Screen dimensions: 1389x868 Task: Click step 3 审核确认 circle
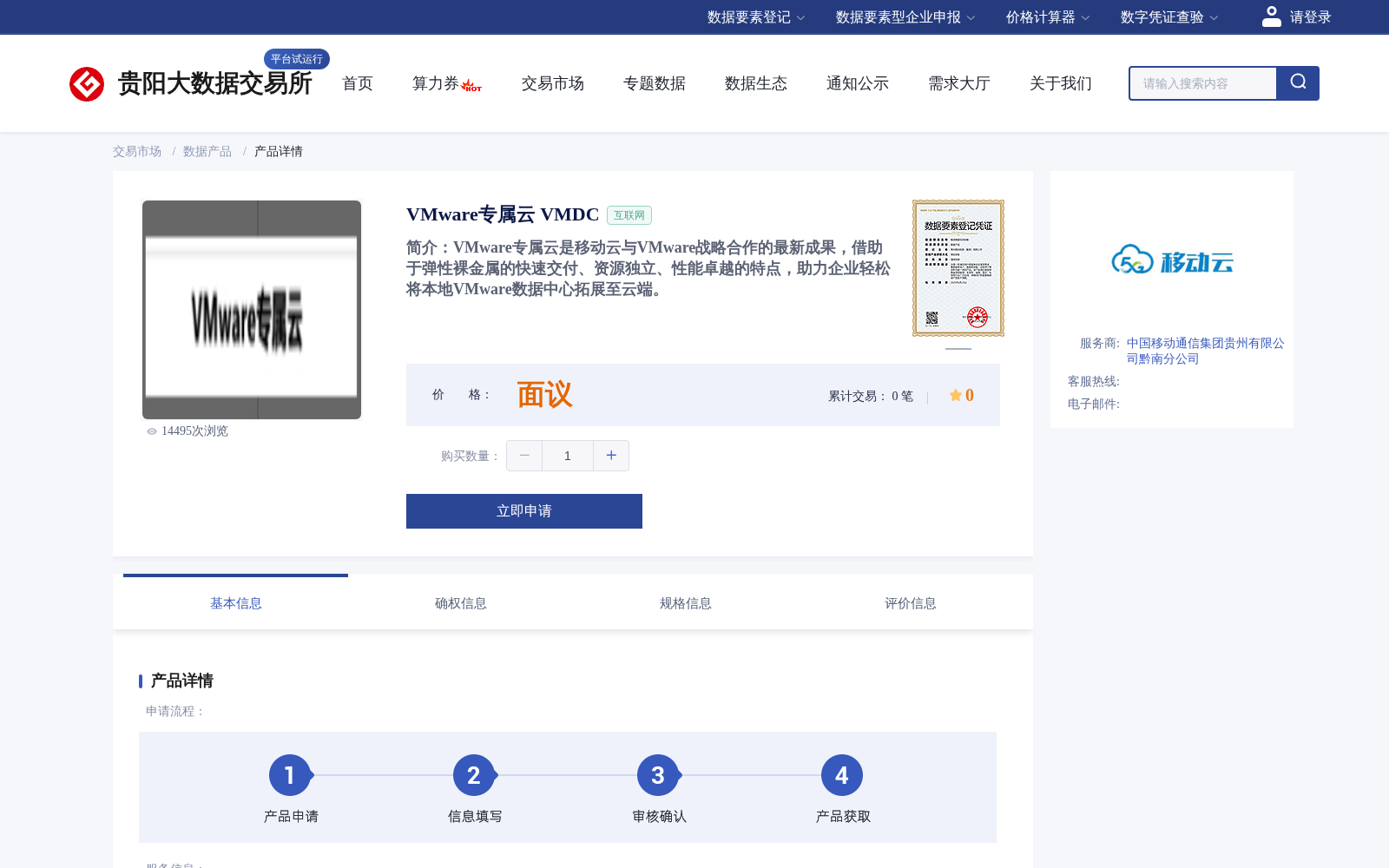pyautogui.click(x=658, y=775)
